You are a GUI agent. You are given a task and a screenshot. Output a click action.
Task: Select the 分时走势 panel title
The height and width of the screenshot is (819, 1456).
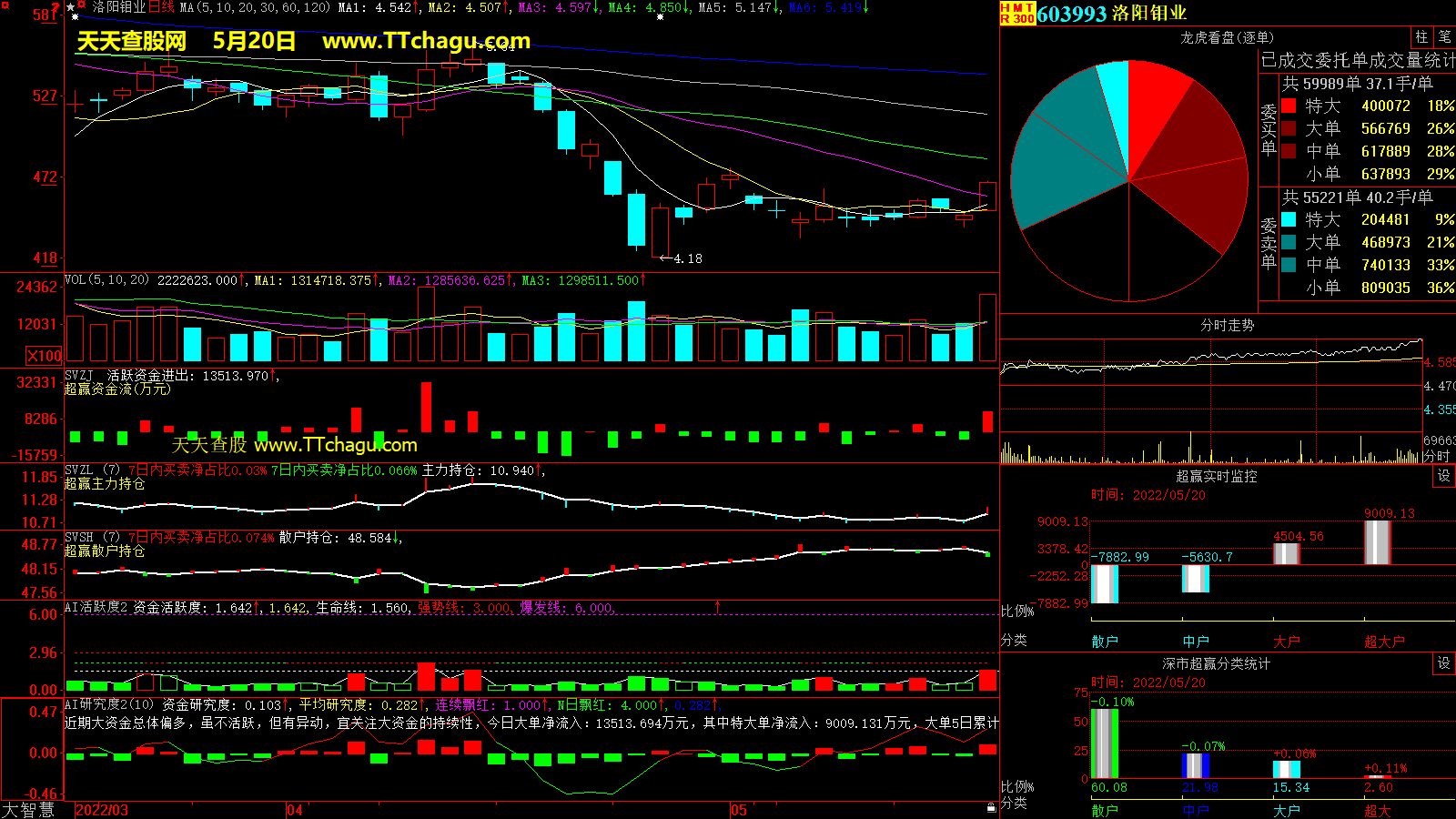click(x=1227, y=325)
